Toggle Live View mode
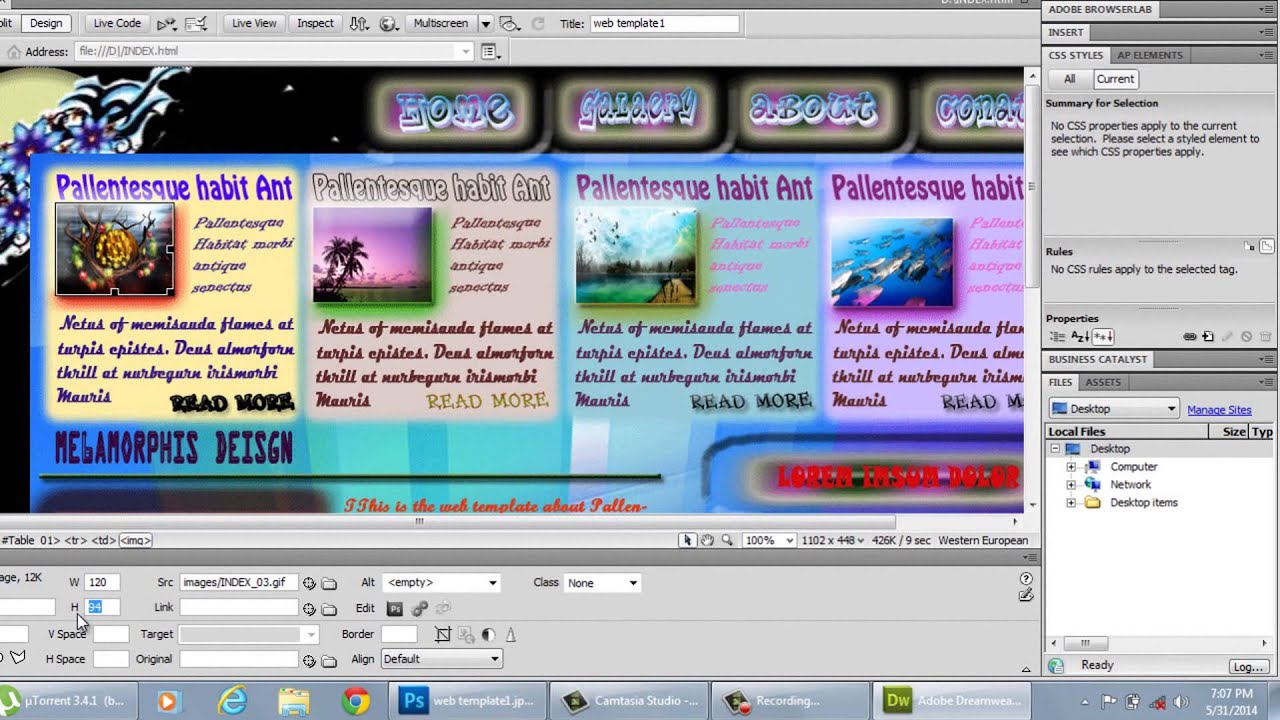Viewport: 1280px width, 720px height. [254, 23]
